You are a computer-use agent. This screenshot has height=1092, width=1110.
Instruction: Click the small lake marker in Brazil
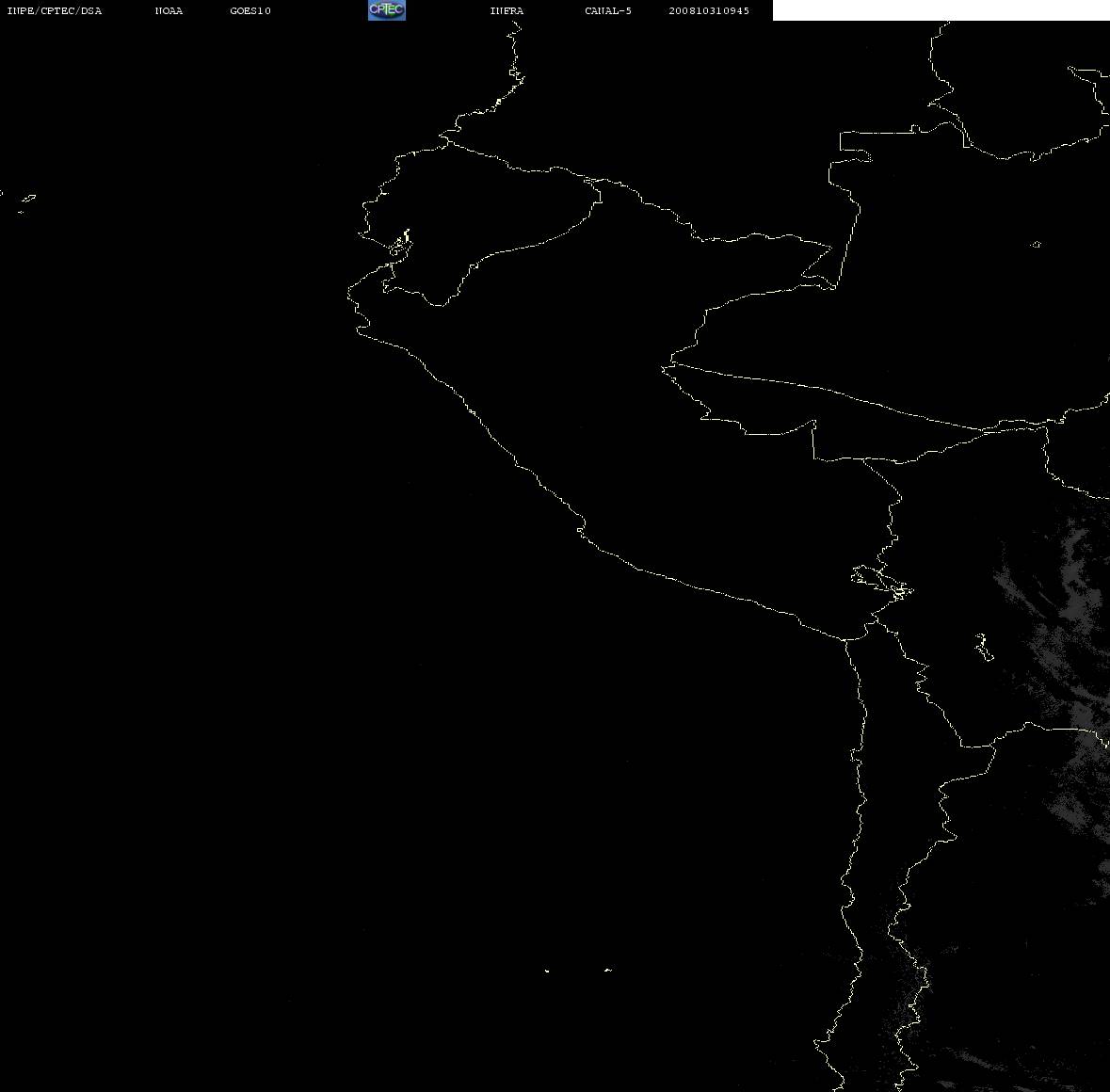1036,244
